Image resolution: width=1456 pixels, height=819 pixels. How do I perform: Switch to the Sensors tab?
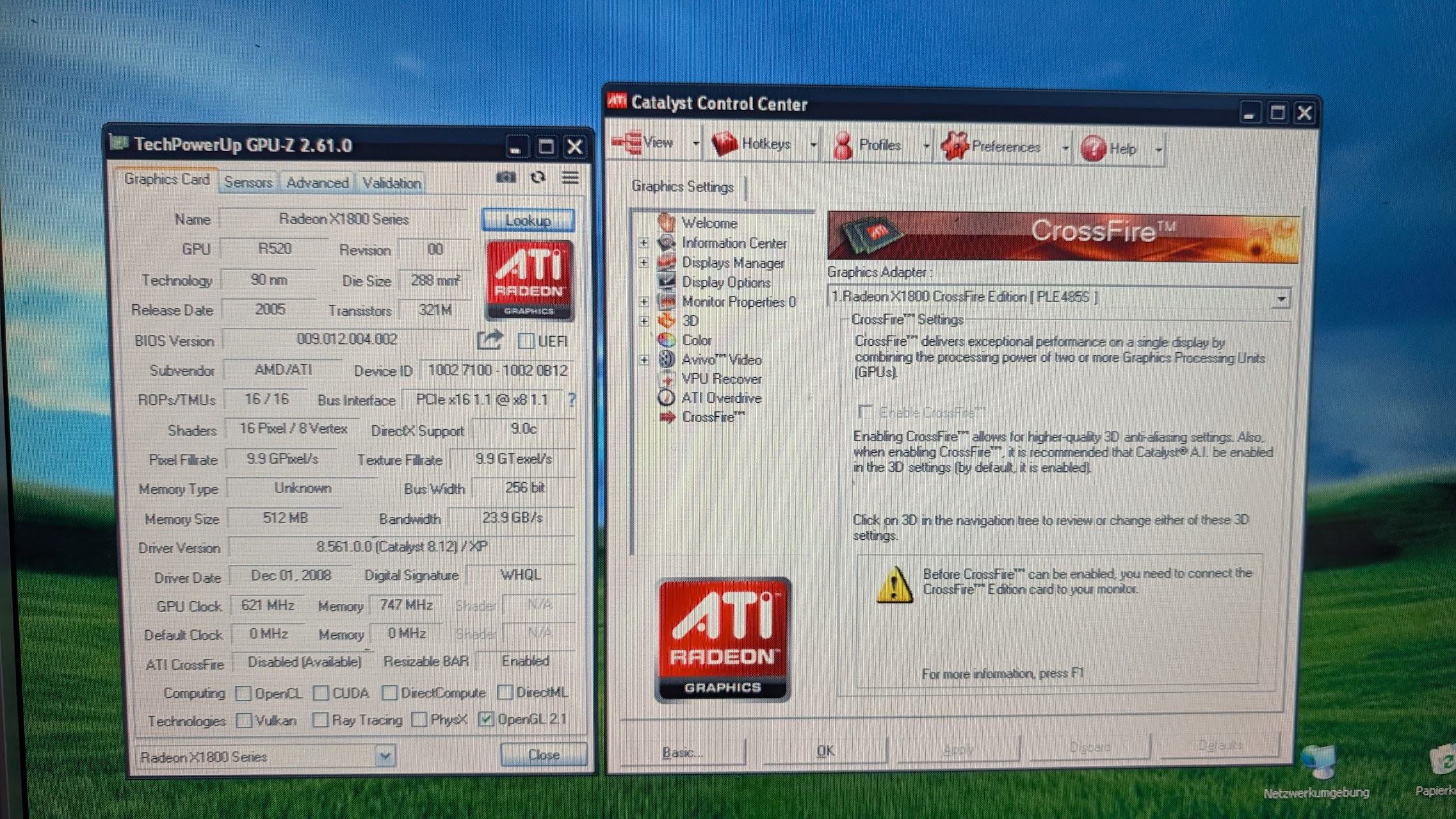[x=248, y=182]
